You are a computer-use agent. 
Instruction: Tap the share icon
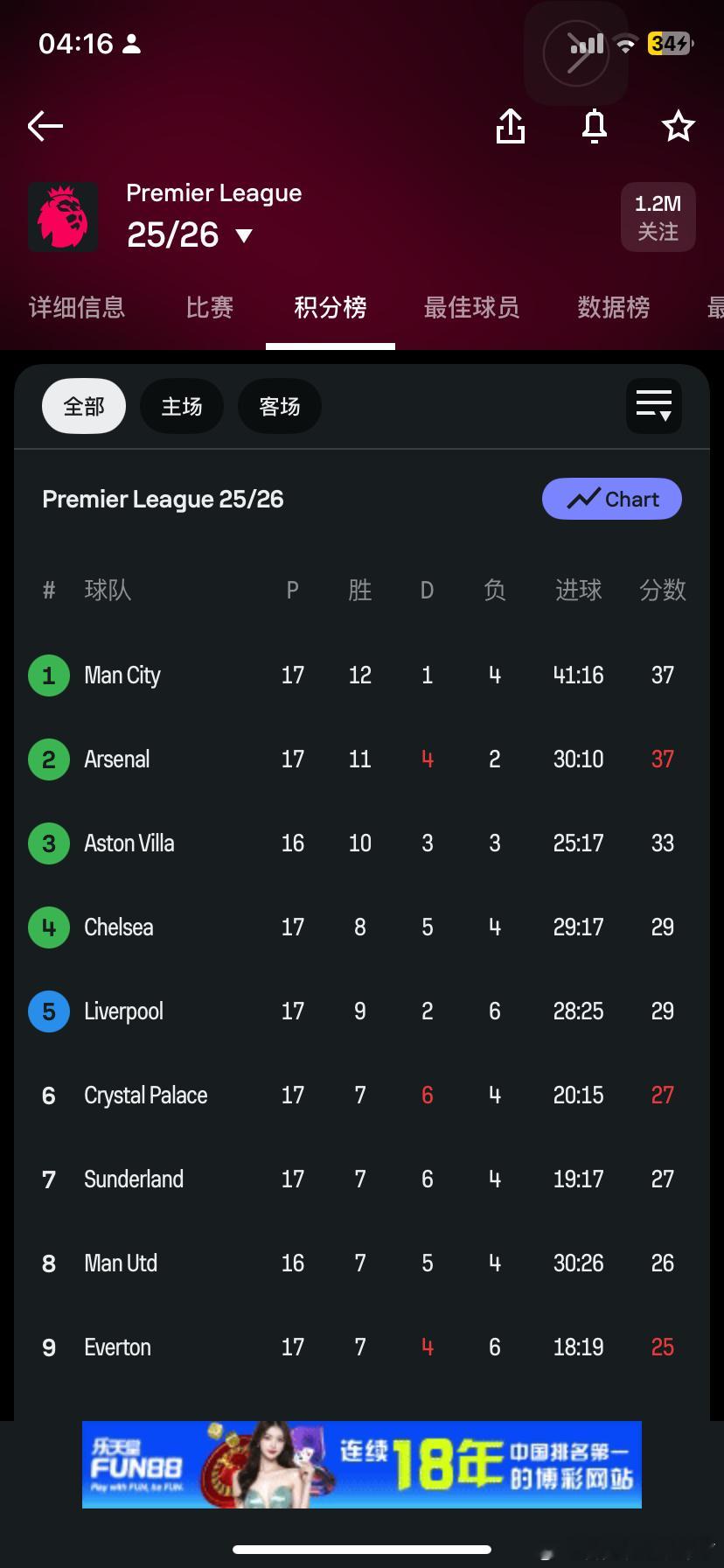point(511,126)
